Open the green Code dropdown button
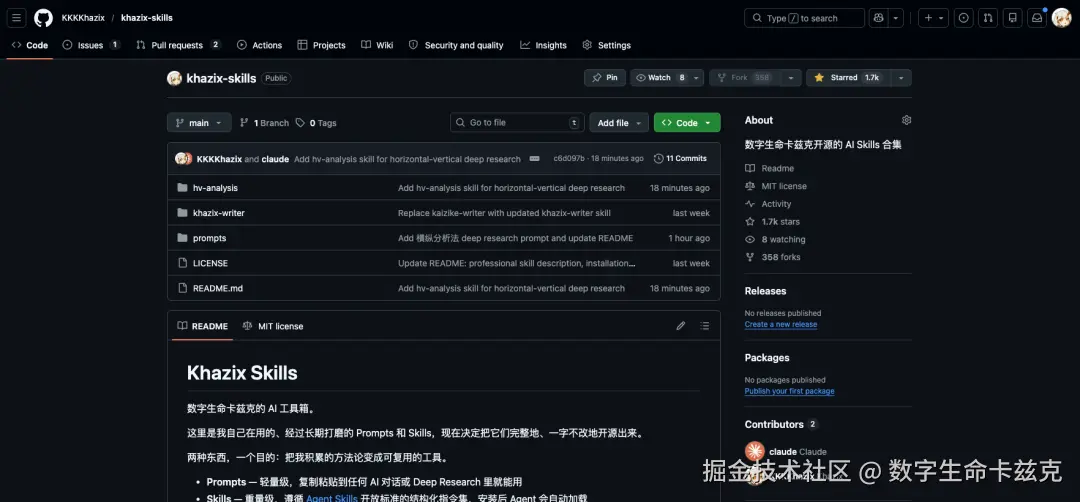 click(687, 123)
